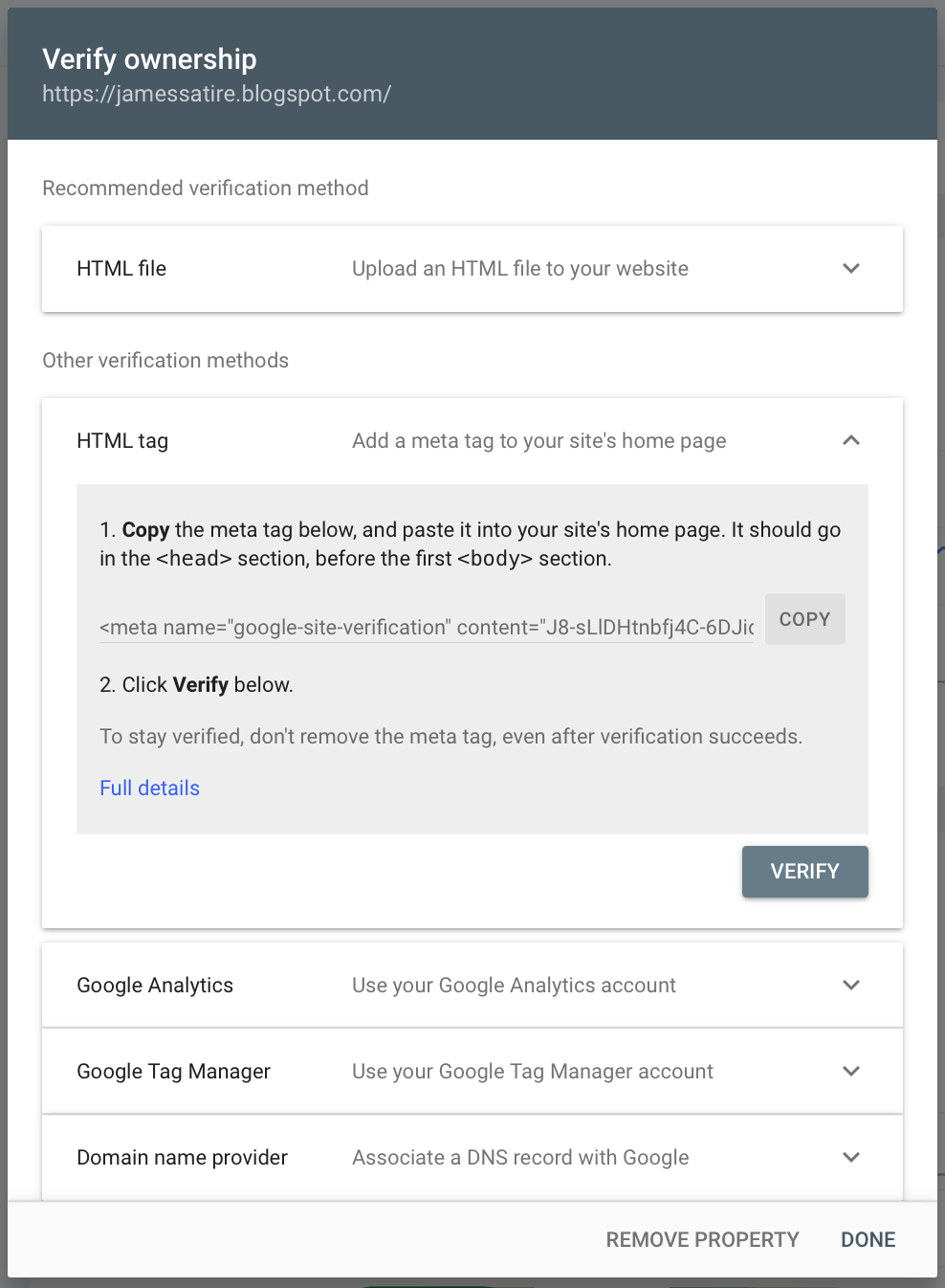Screen dimensions: 945x1288
Task: Select the meta tag text field
Action: click(426, 628)
